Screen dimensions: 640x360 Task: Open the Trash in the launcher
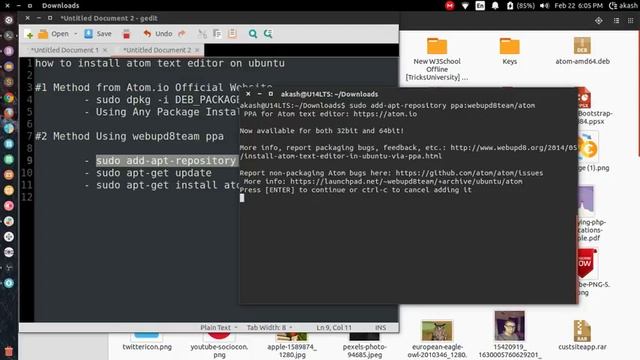pos(9,351)
